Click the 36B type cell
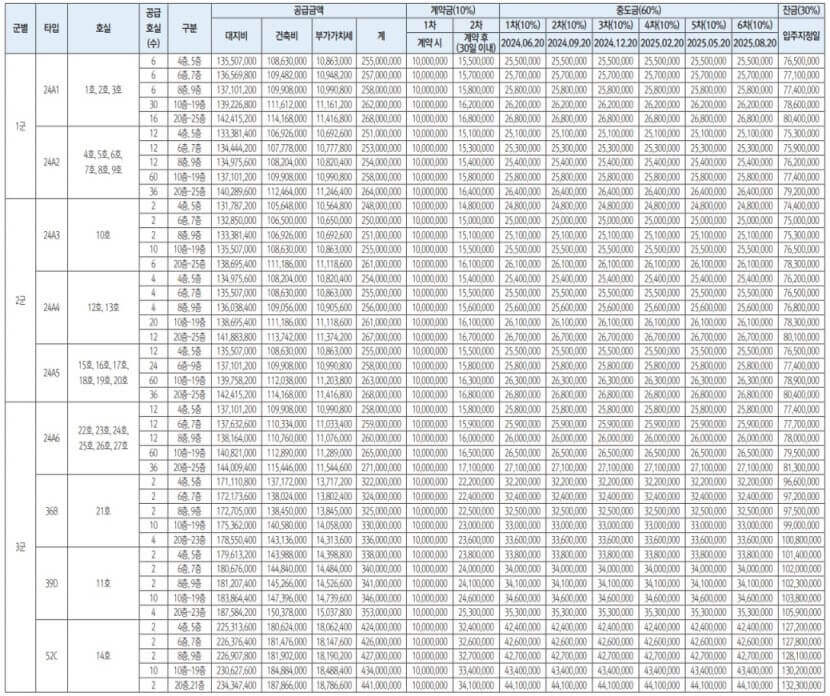 click(52, 511)
